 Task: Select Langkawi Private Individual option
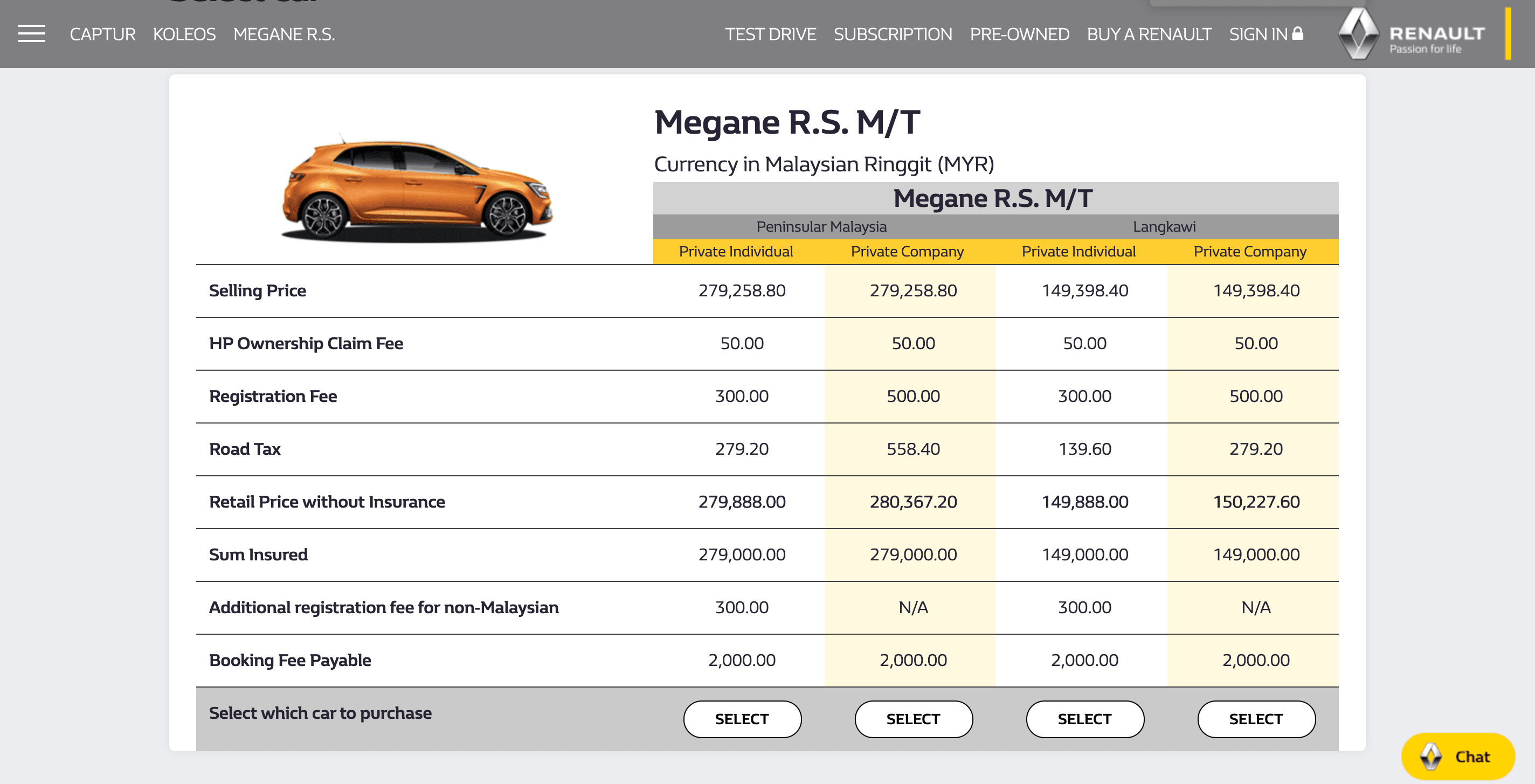click(x=1084, y=719)
